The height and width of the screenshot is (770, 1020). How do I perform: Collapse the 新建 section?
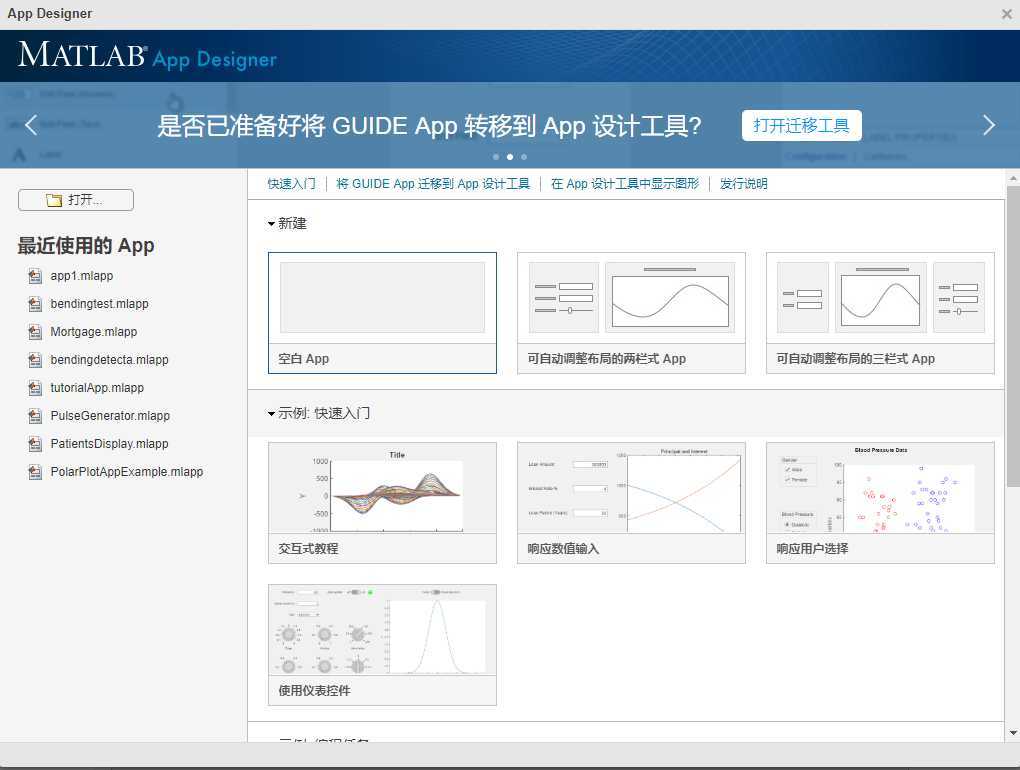[271, 224]
